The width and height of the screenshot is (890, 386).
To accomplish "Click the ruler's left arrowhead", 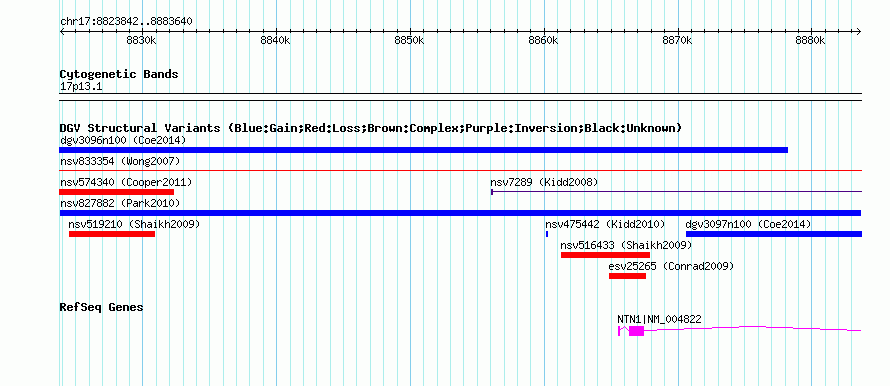I will coord(62,32).
